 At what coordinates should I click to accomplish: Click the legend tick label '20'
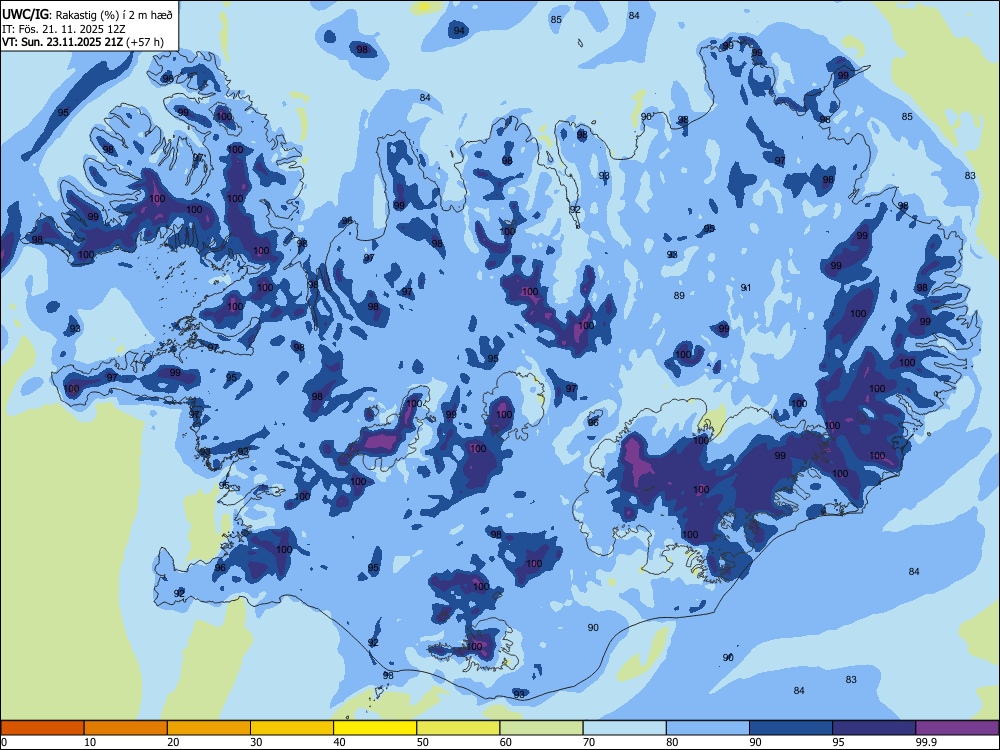(x=173, y=742)
